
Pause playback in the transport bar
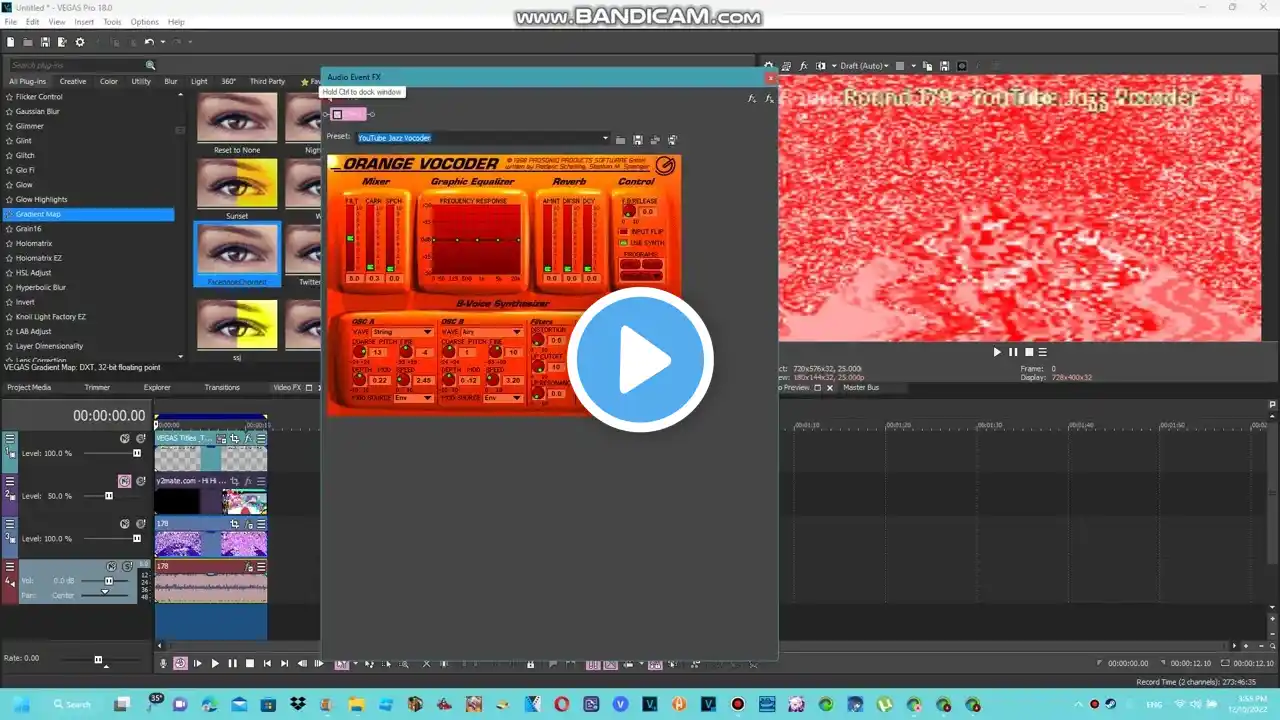click(232, 663)
